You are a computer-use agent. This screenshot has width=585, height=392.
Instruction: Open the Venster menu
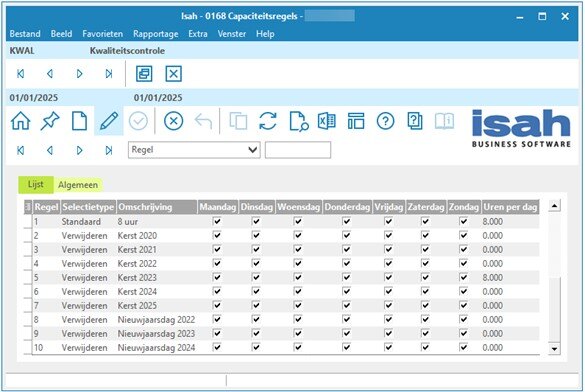232,34
